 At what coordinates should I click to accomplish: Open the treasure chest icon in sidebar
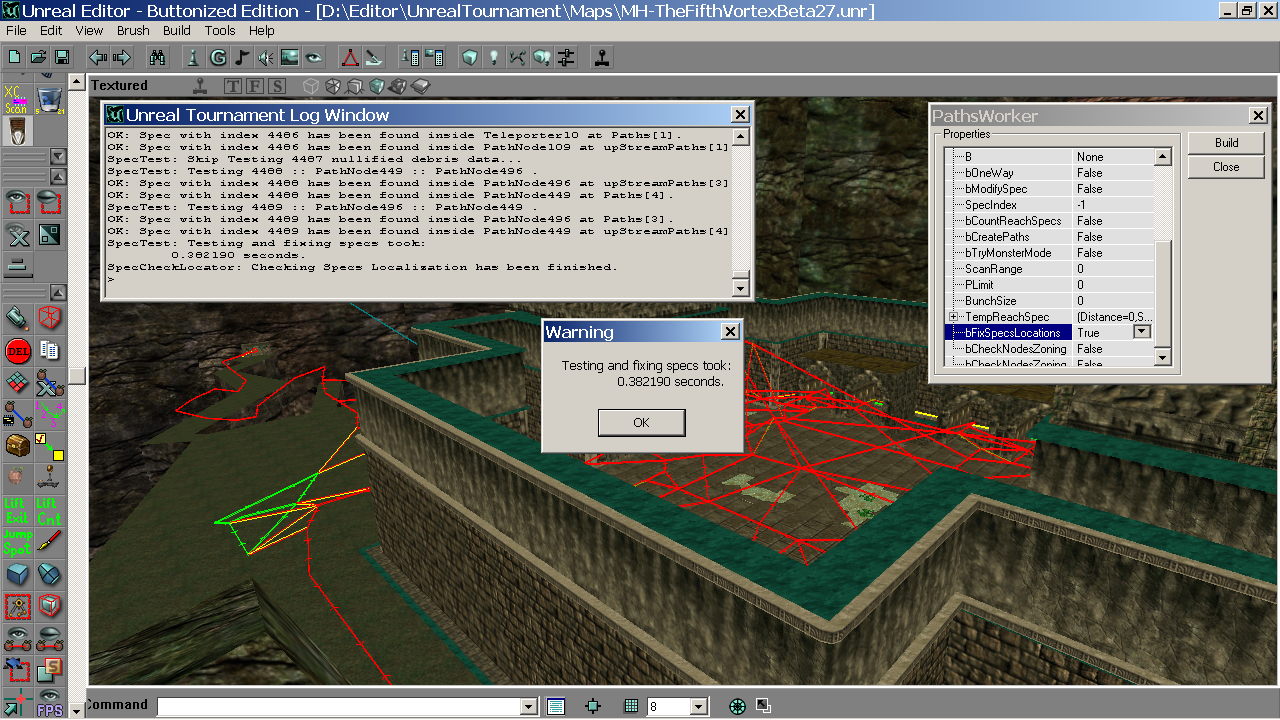[x=18, y=445]
